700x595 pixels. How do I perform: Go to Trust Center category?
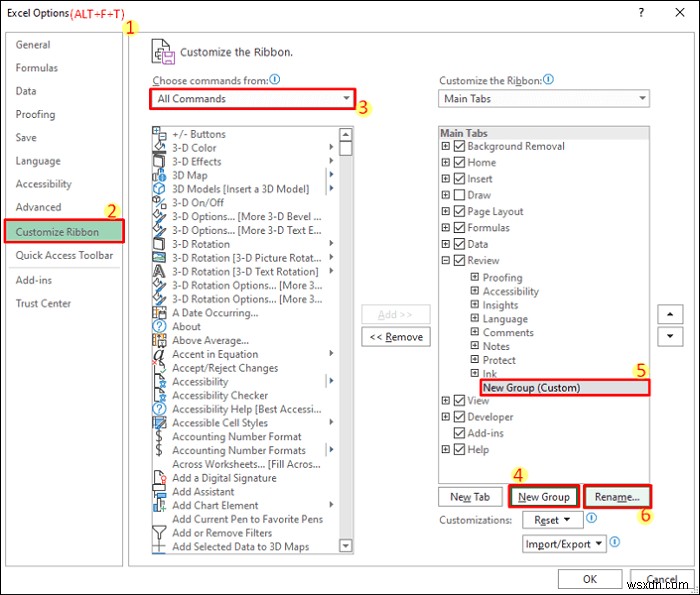43,304
